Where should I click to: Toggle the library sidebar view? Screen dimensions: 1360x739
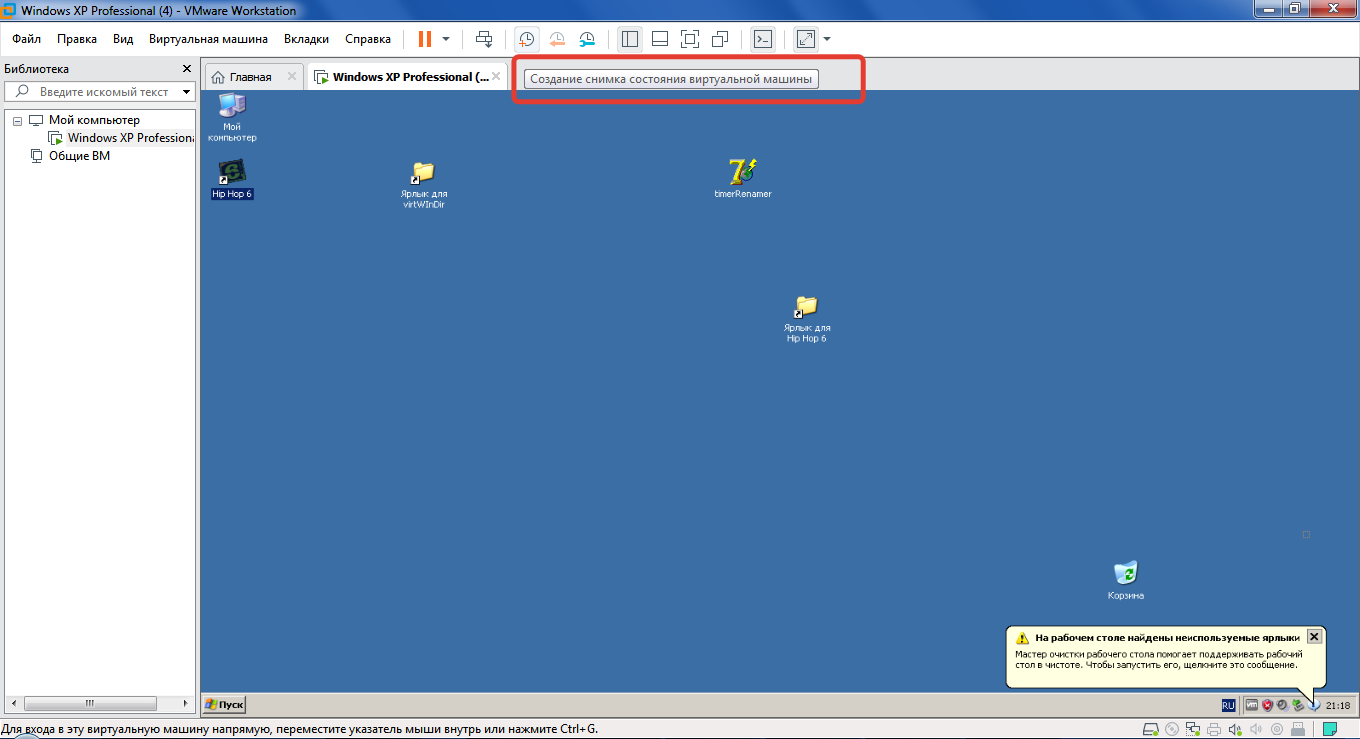(630, 39)
